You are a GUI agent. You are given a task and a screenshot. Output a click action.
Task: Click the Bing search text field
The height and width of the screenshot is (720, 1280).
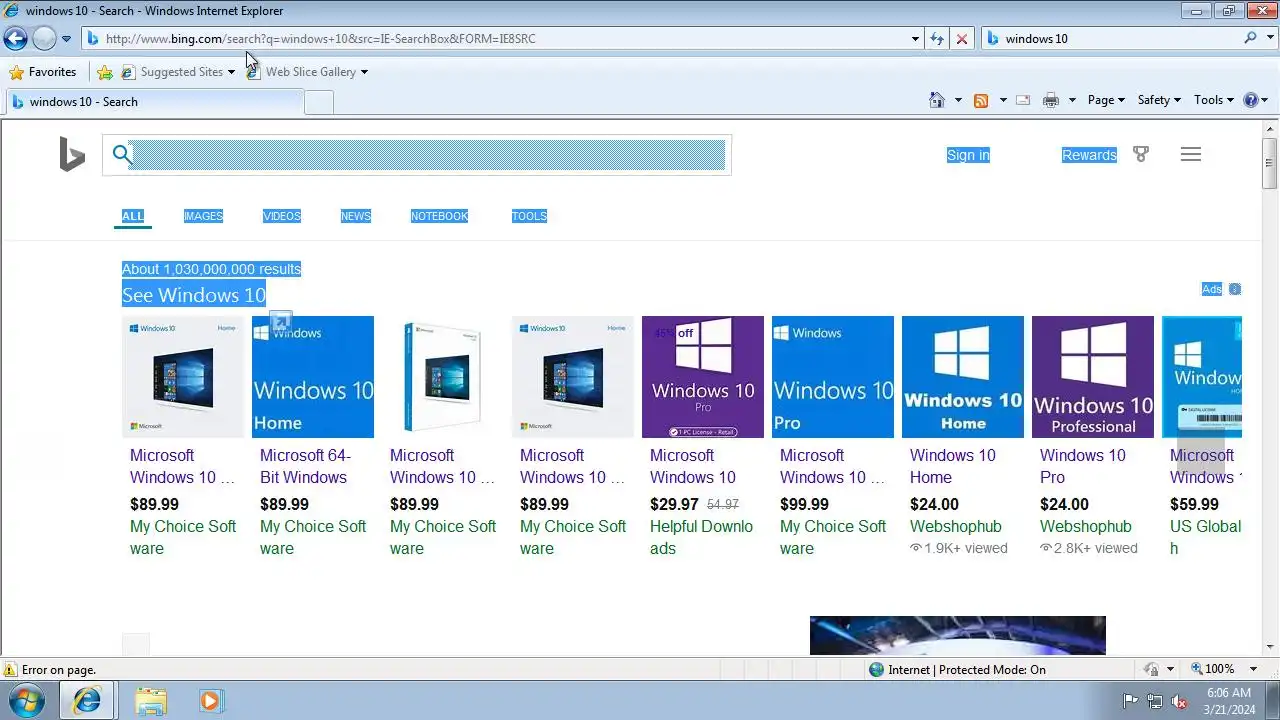pos(428,155)
